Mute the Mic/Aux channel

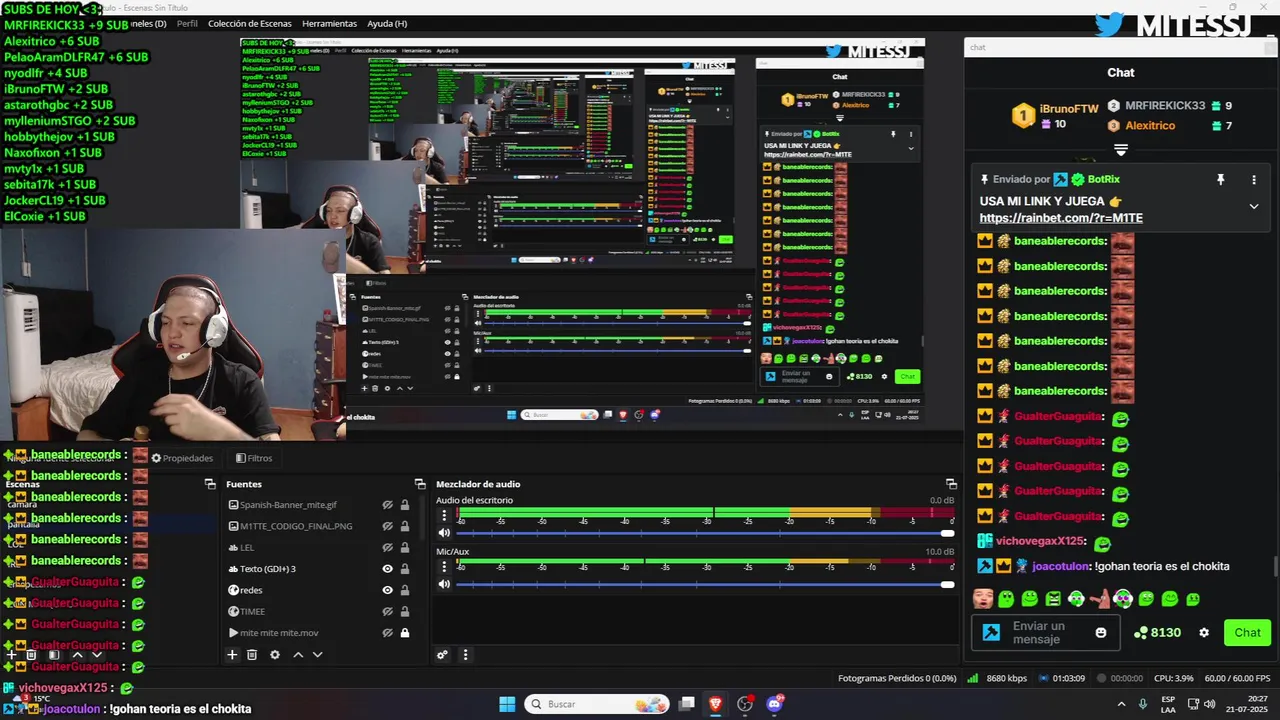click(444, 584)
